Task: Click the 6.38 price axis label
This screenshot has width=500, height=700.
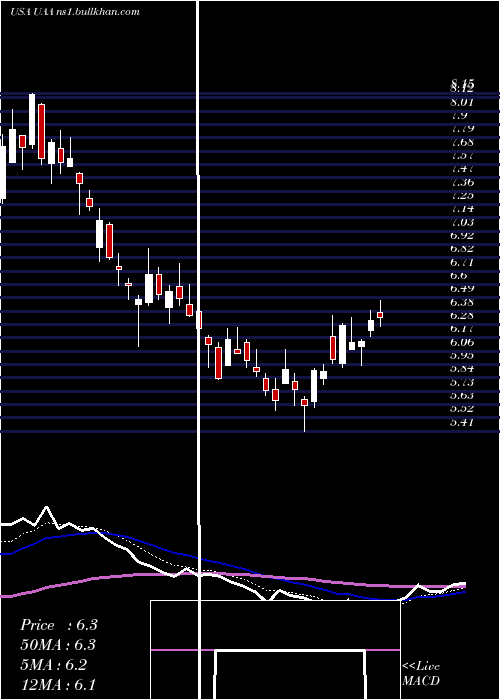Action: pos(462,302)
